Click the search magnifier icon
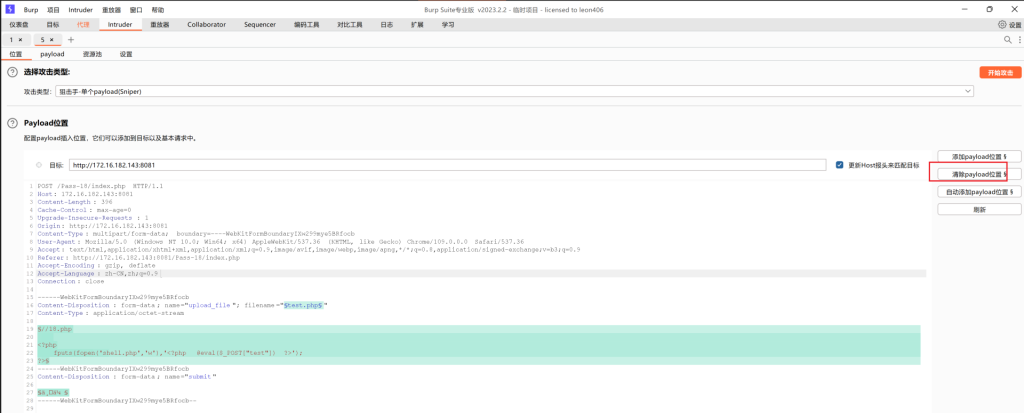This screenshot has height=413, width=1024. click(x=1008, y=40)
